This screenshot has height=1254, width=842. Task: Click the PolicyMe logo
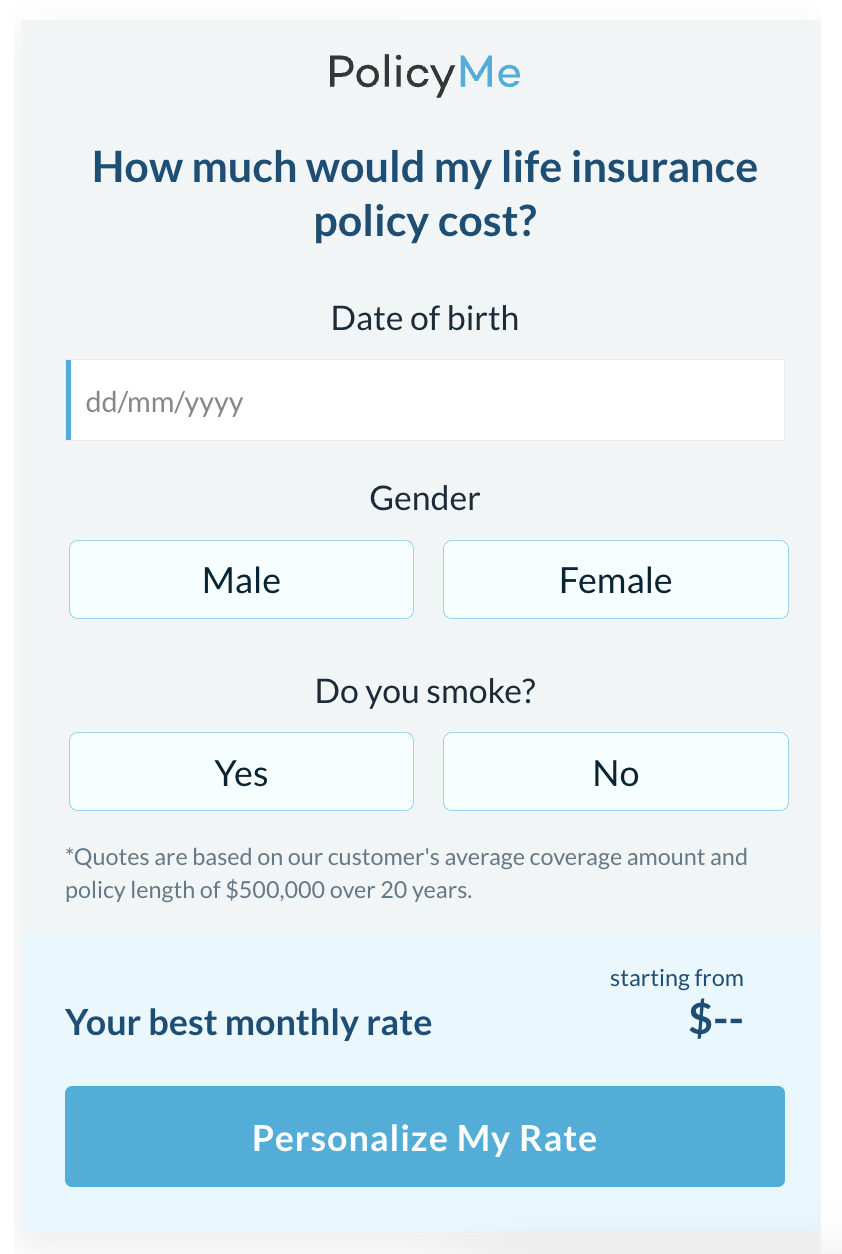coord(425,74)
